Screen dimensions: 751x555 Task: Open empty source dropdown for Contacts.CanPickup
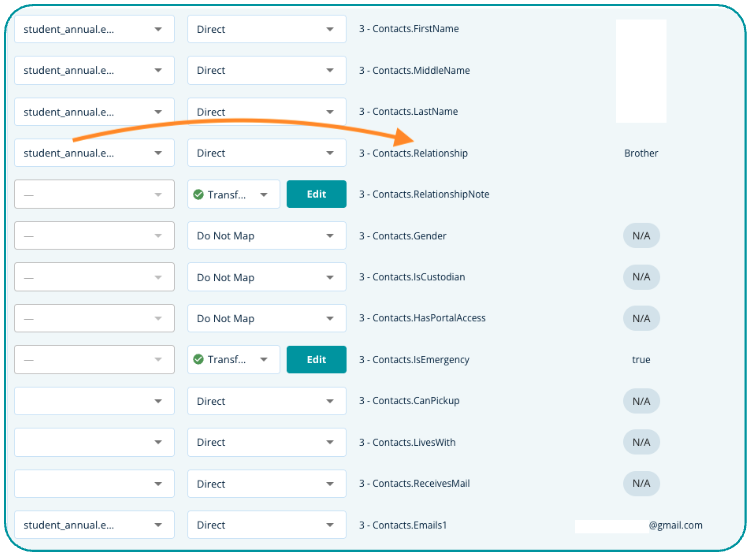click(94, 401)
